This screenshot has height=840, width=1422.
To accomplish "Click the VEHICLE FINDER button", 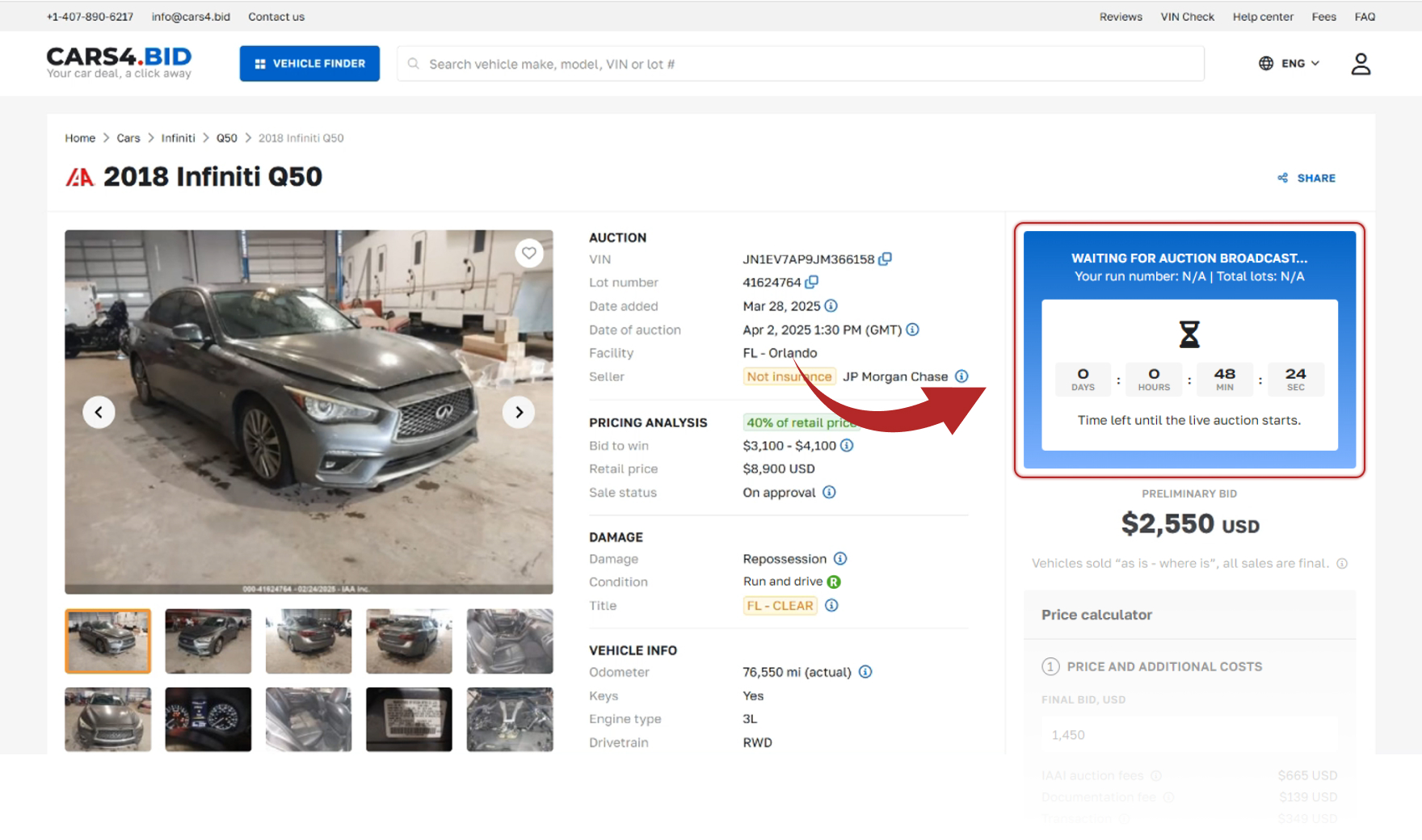I will tap(309, 64).
